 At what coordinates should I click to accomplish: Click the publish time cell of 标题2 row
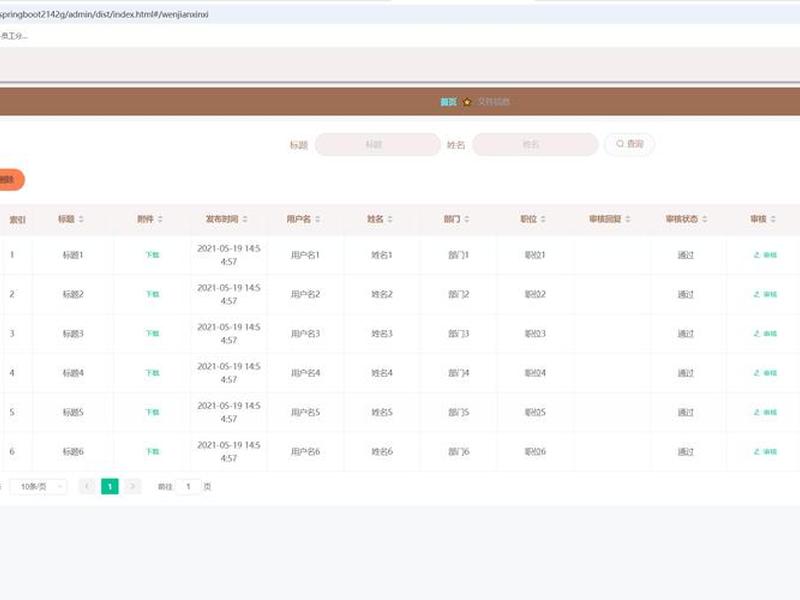pos(229,294)
